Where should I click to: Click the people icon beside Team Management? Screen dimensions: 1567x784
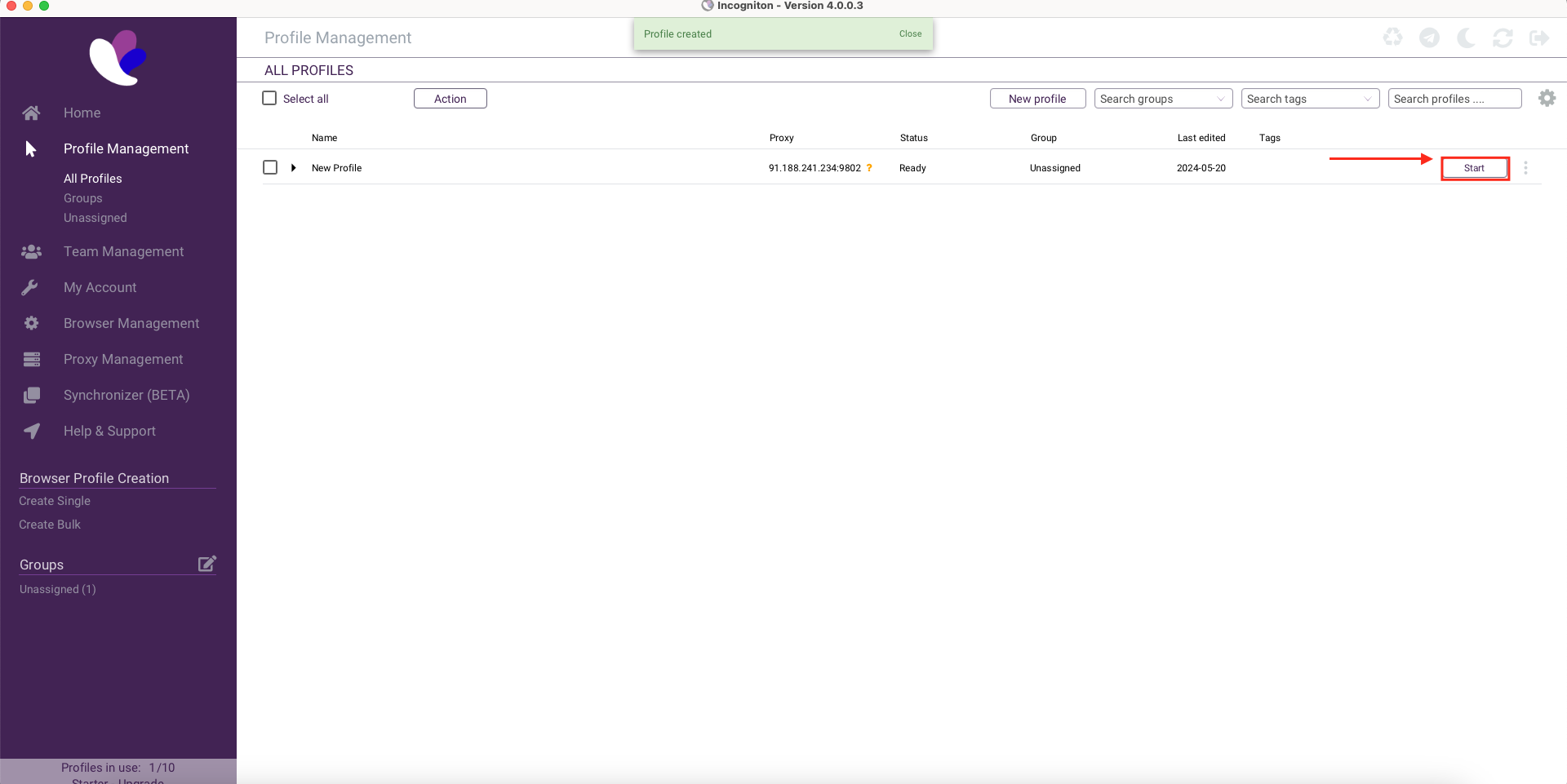(x=31, y=251)
